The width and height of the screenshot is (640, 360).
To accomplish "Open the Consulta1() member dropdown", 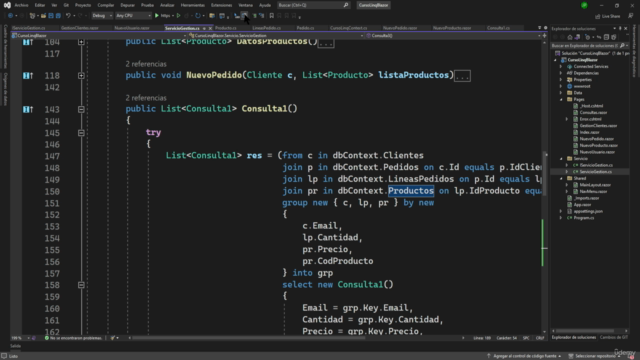I will (453, 36).
